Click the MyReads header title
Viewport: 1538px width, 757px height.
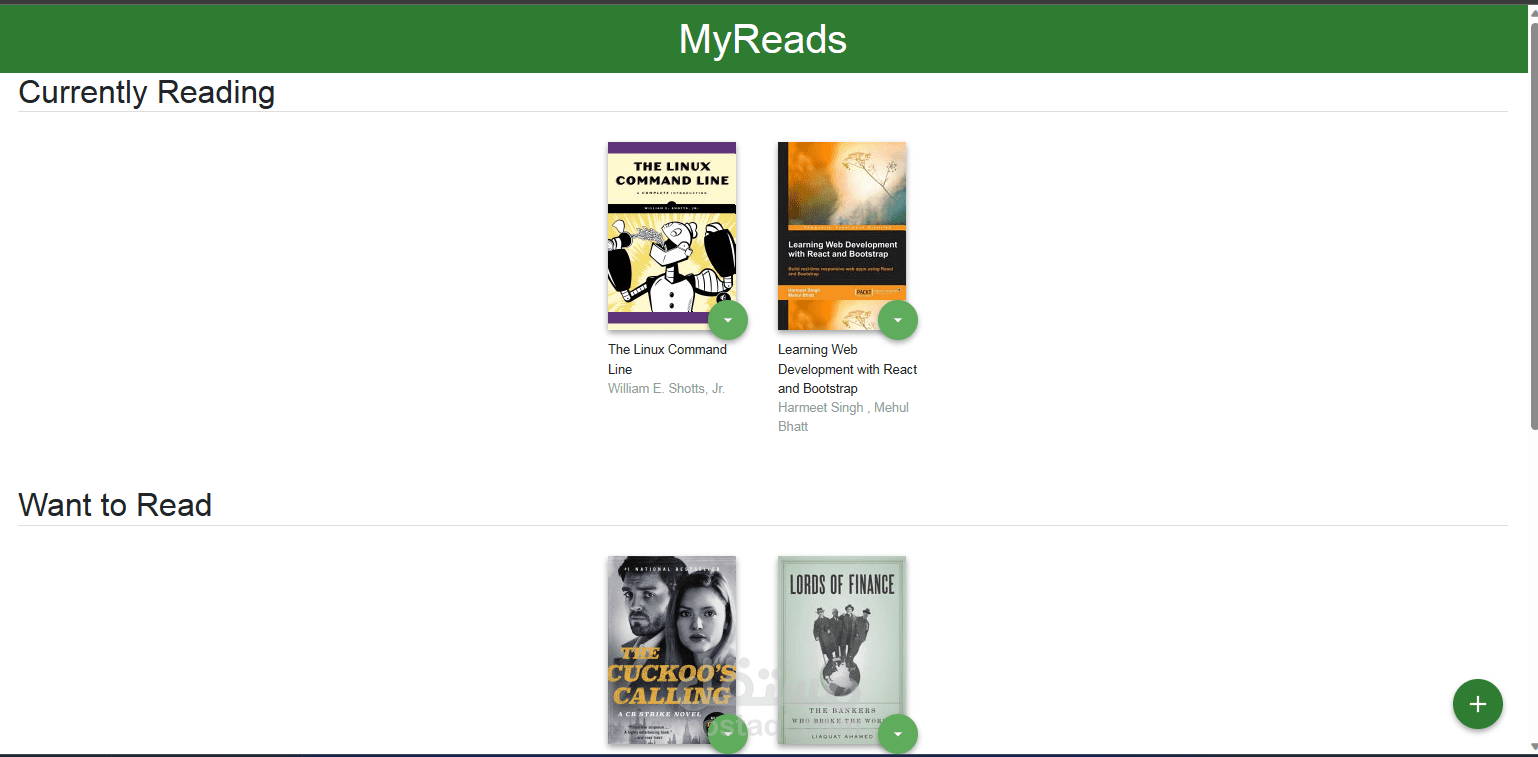pyautogui.click(x=763, y=40)
